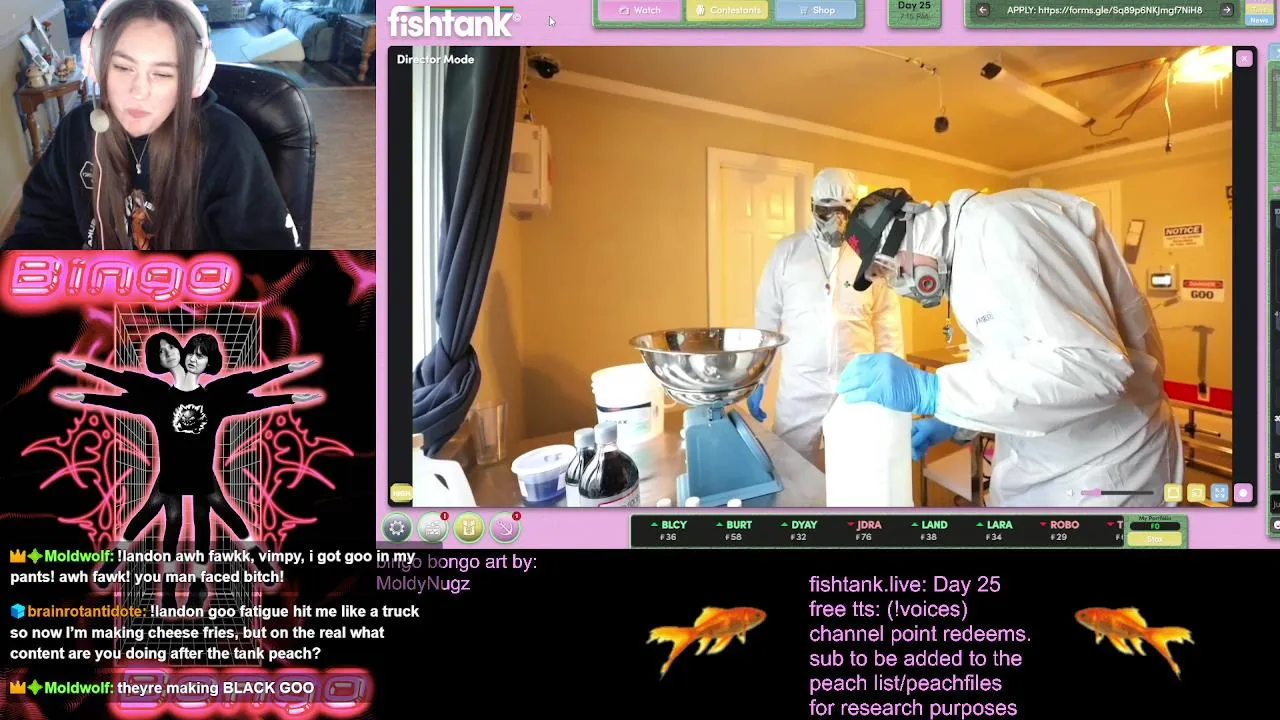Click the pink round icon with red badge
Screen dimensions: 1280x720
(505, 527)
